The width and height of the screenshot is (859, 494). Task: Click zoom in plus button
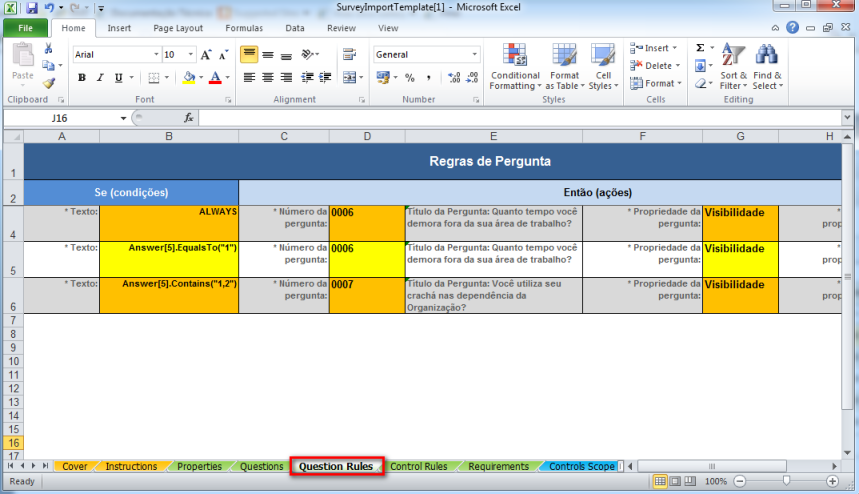pos(832,481)
